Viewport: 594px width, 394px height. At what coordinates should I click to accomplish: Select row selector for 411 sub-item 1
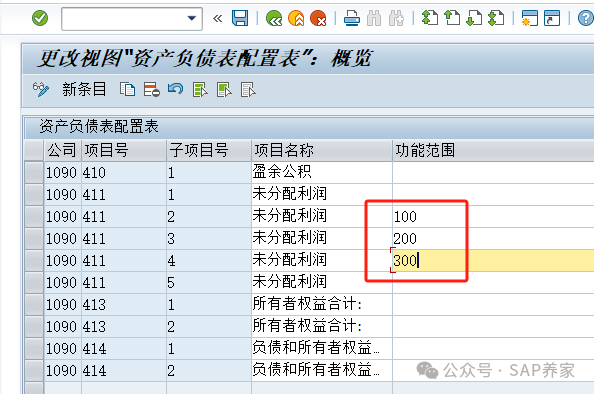coord(34,194)
